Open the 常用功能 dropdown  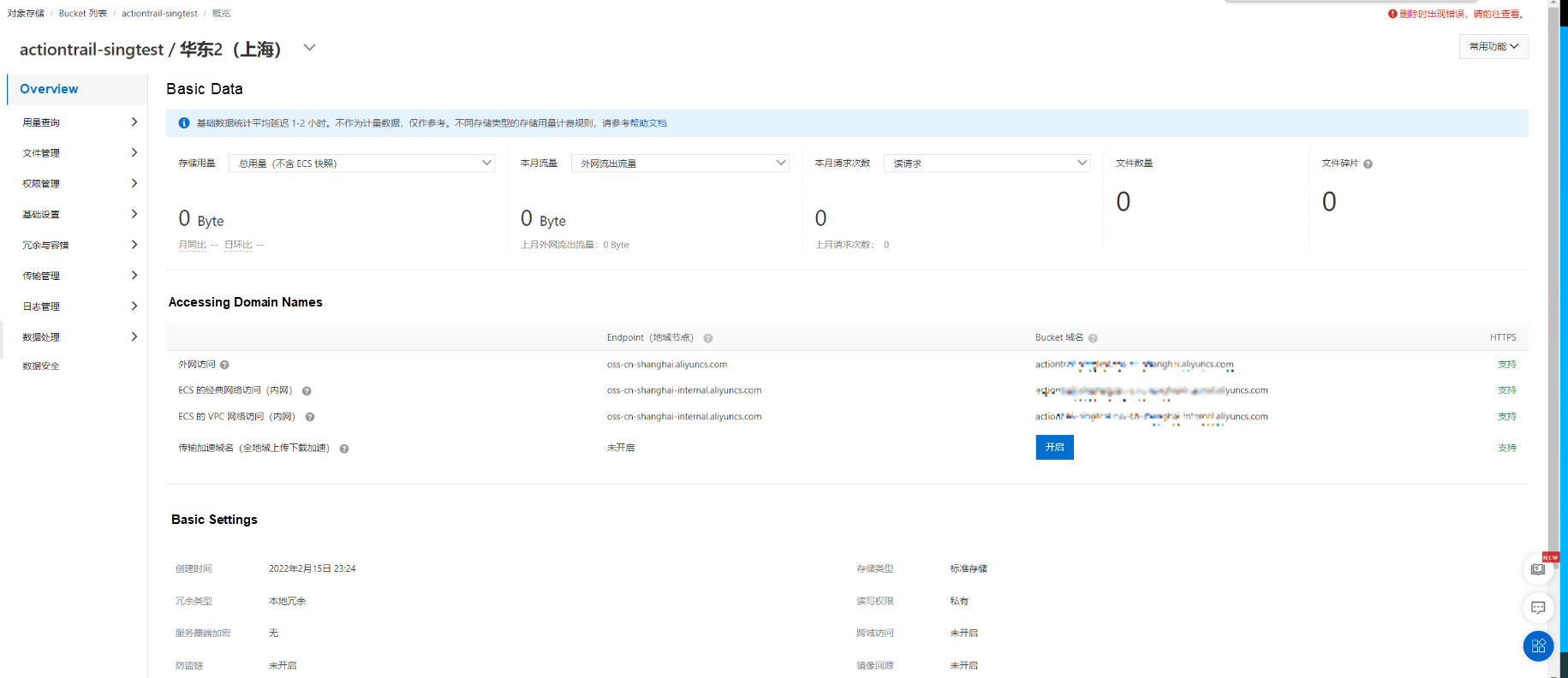tap(1493, 46)
